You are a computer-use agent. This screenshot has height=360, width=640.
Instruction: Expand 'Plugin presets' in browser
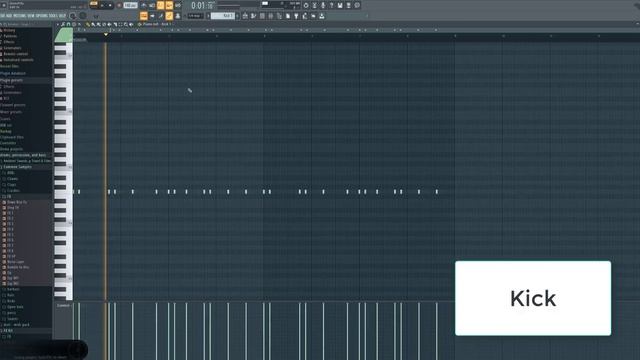click(x=11, y=80)
